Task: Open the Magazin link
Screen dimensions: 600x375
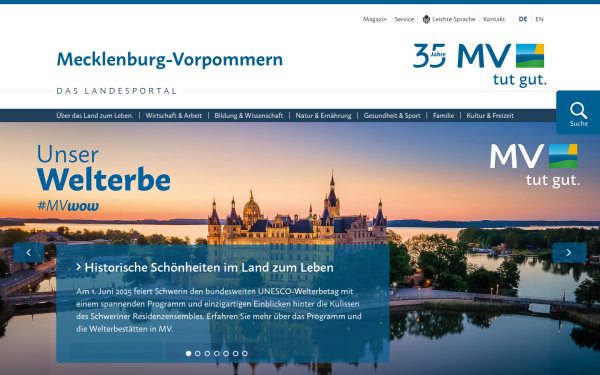Action: click(375, 19)
